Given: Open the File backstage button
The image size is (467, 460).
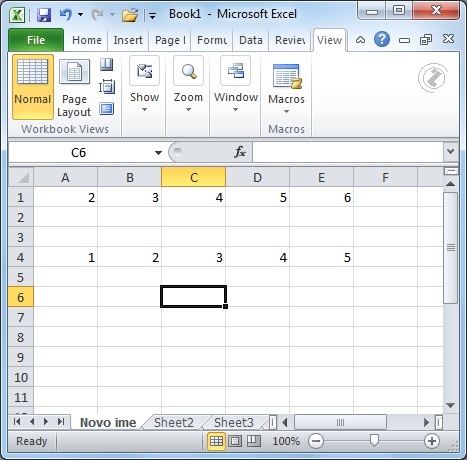Looking at the screenshot, I should (x=36, y=40).
